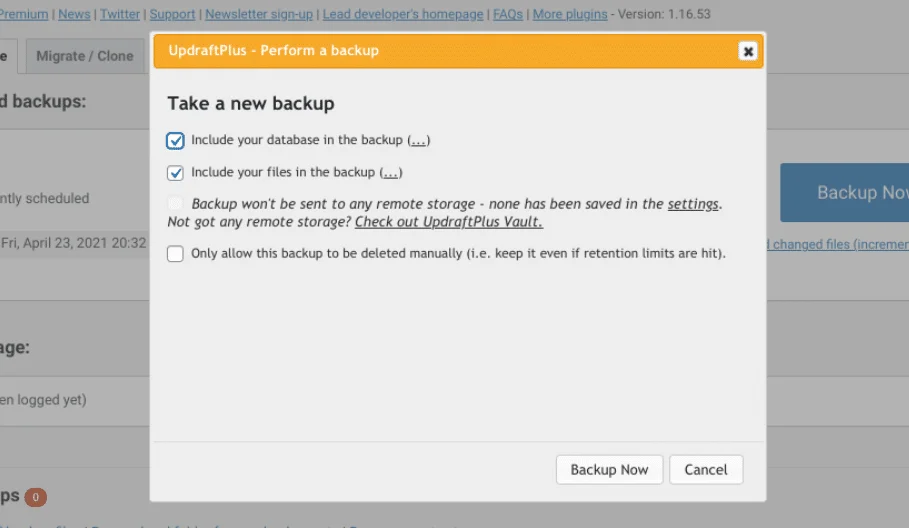Enable only allow manual deletion checkbox
Viewport: 909px width, 528px height.
pyautogui.click(x=176, y=254)
